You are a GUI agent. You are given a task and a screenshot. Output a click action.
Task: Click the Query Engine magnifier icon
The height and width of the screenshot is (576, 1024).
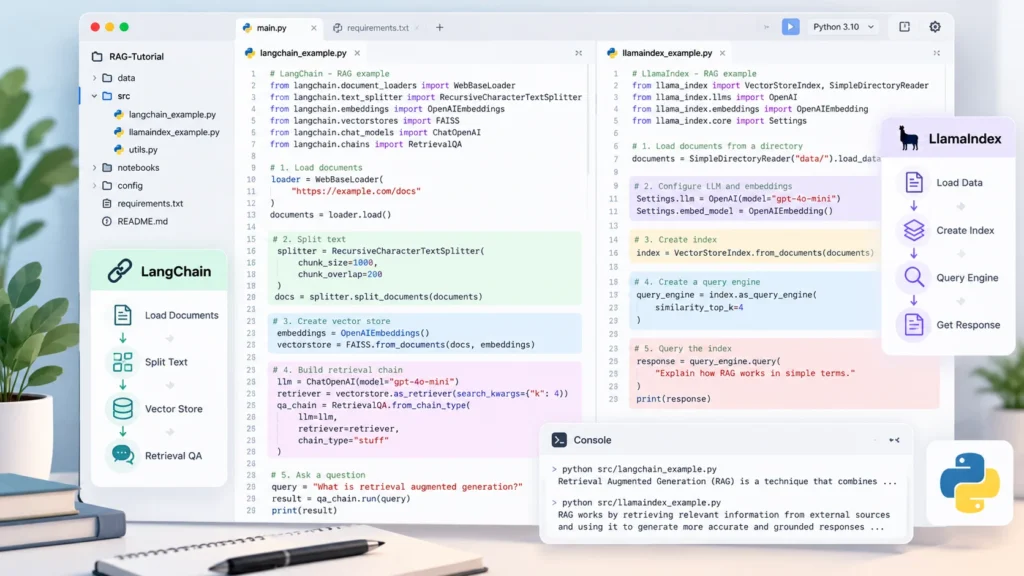914,278
